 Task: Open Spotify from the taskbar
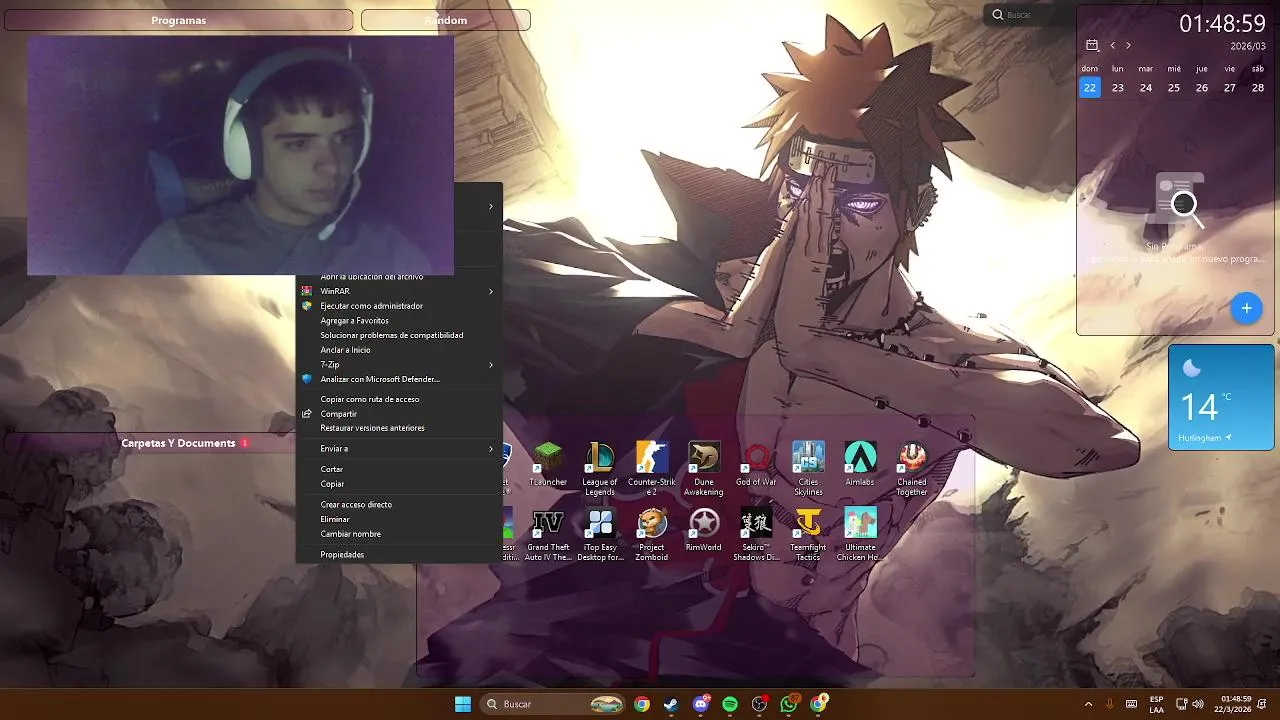pos(730,704)
